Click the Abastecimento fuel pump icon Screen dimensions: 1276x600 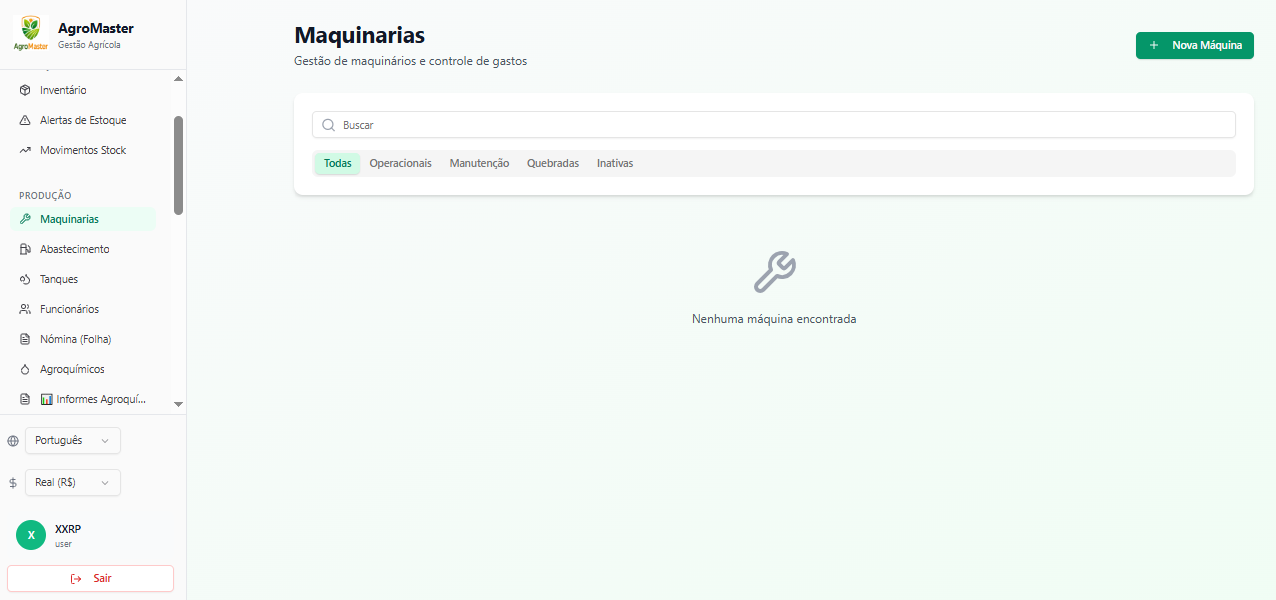(x=25, y=249)
